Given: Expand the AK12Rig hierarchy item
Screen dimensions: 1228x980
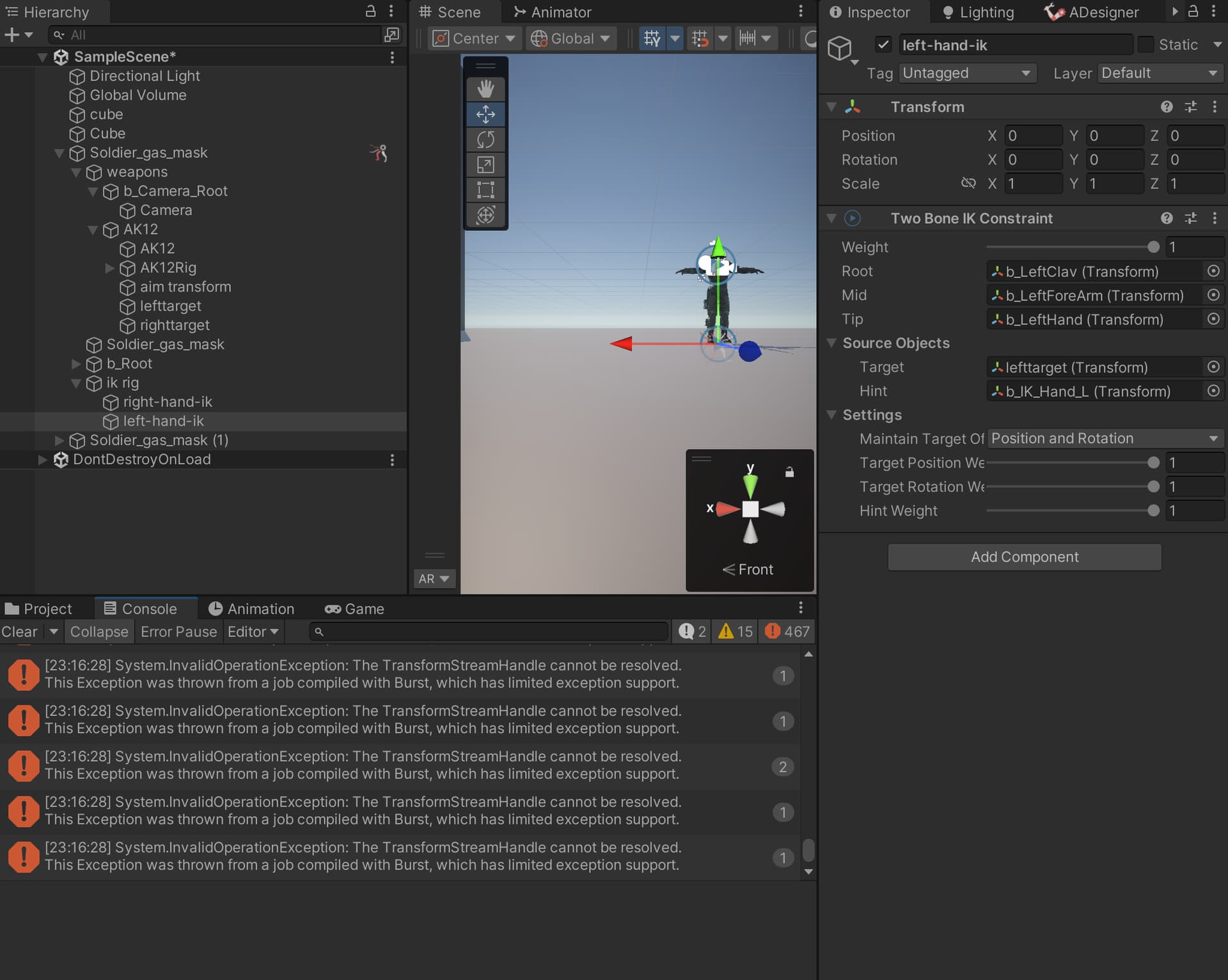Looking at the screenshot, I should tap(109, 268).
